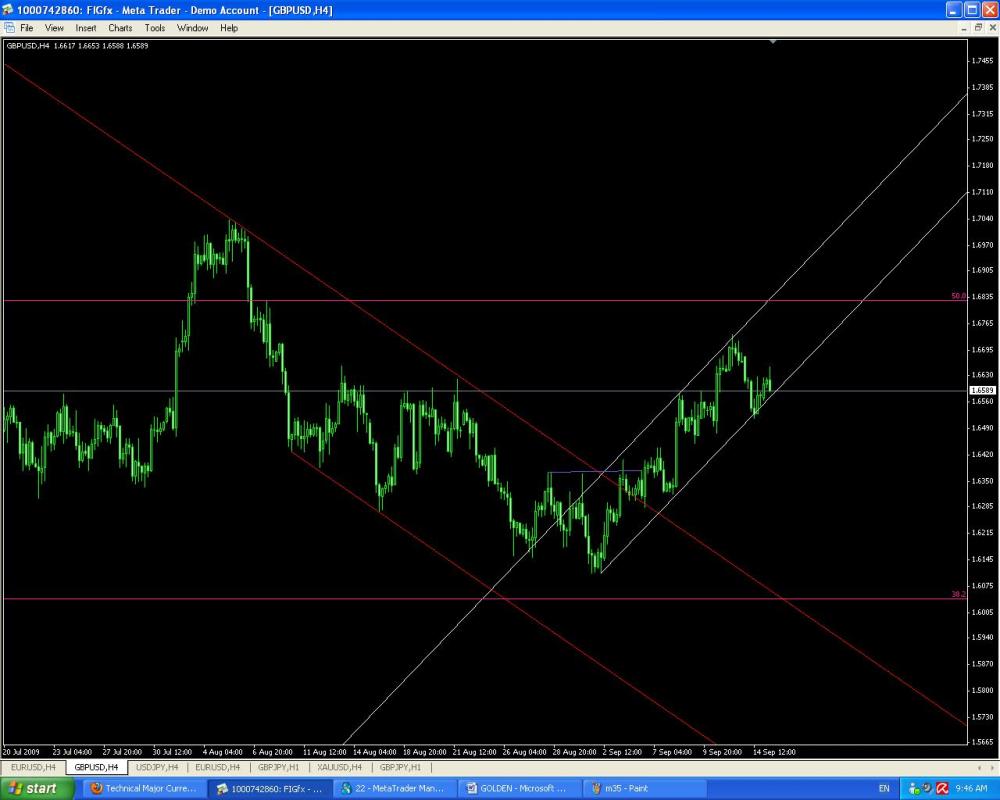Click the 50.0 Fibonacci level label
1000x800 pixels.
point(958,296)
